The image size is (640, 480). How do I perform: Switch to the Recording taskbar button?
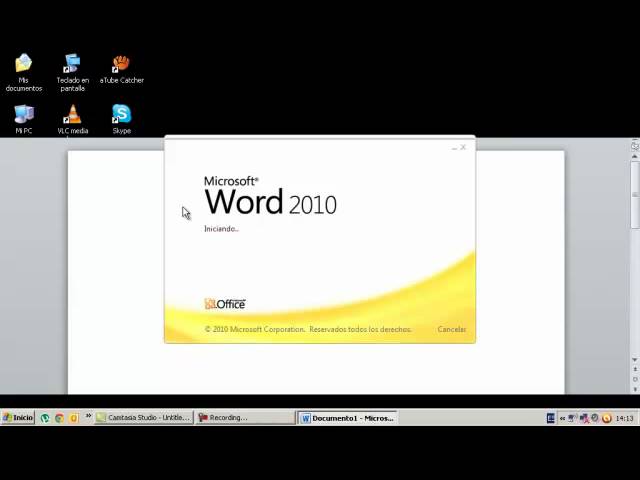[245, 418]
